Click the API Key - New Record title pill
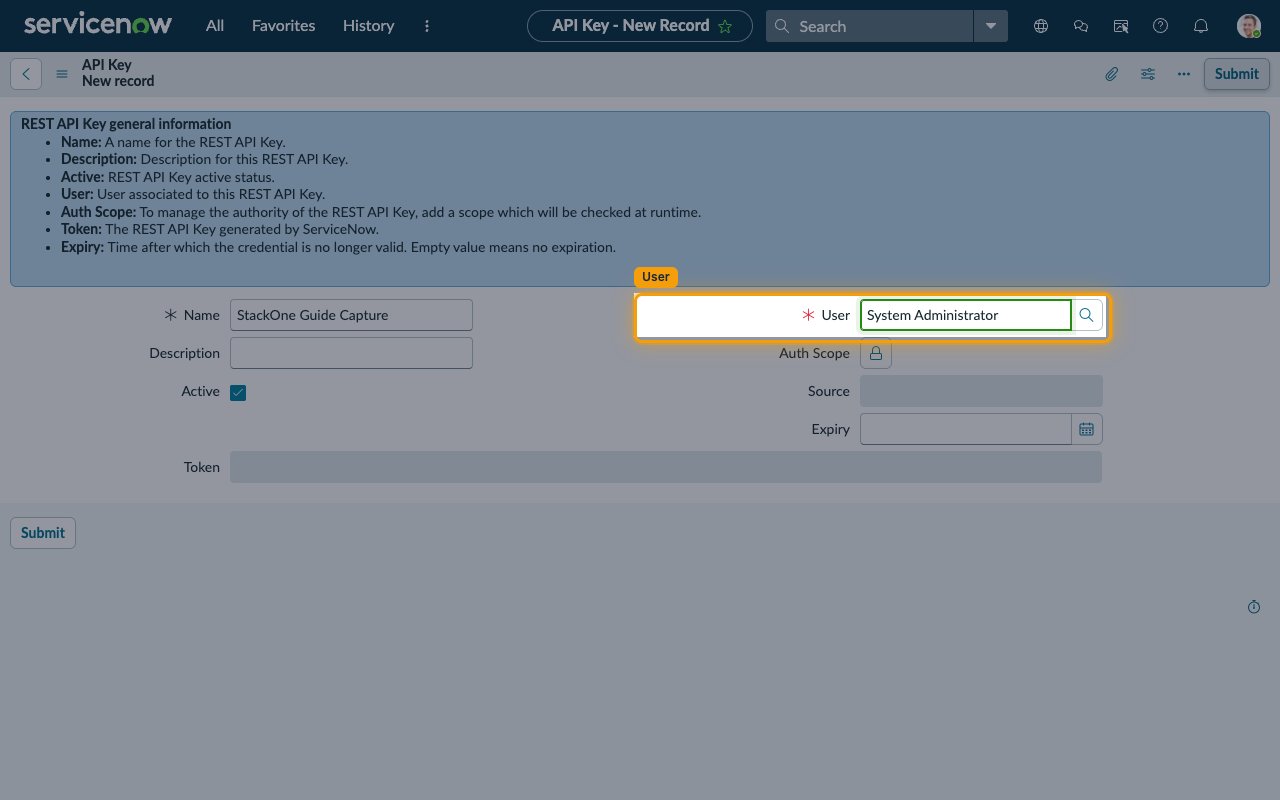 (x=640, y=26)
